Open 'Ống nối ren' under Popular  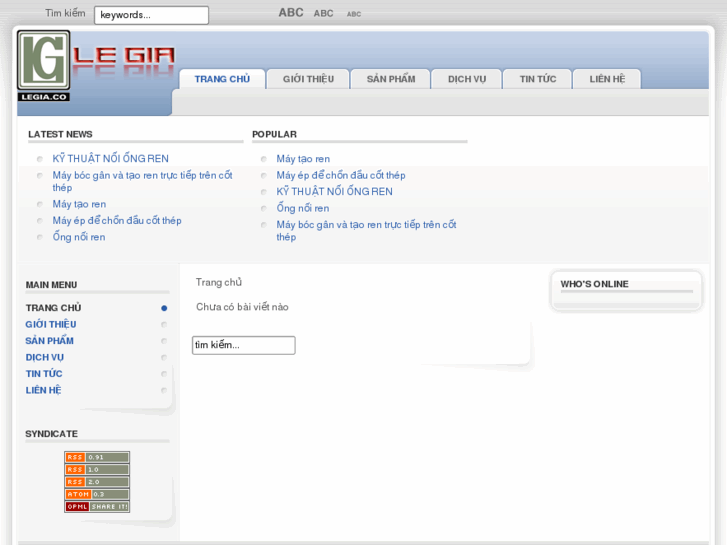pos(303,208)
